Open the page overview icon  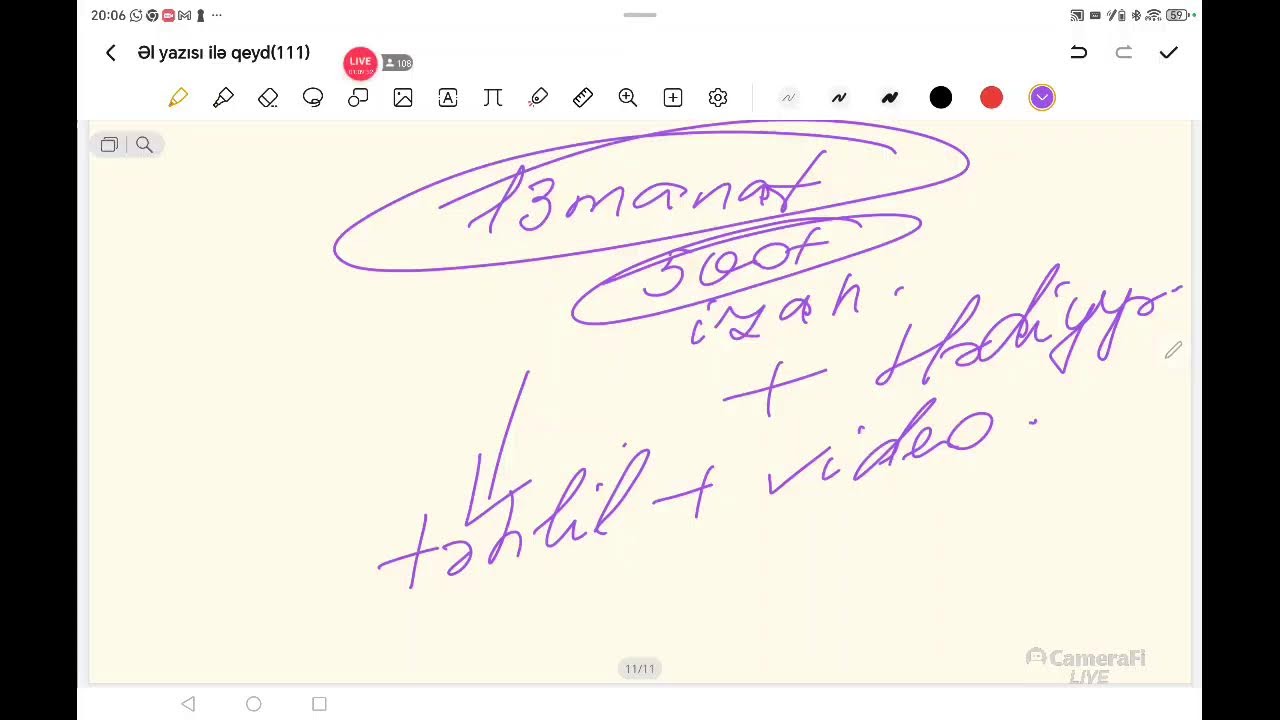(109, 145)
